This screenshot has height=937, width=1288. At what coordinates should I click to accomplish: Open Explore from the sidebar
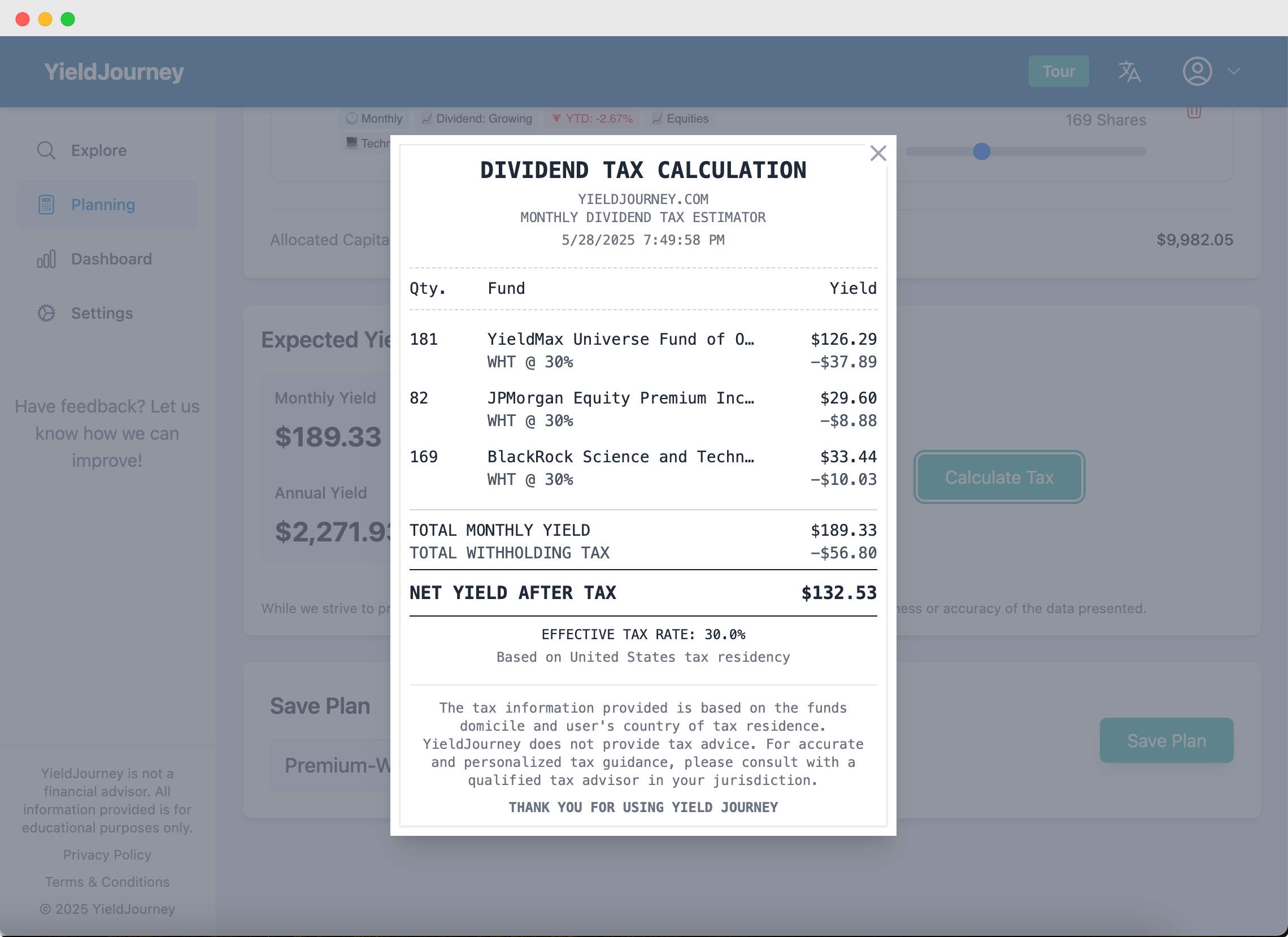(x=107, y=150)
